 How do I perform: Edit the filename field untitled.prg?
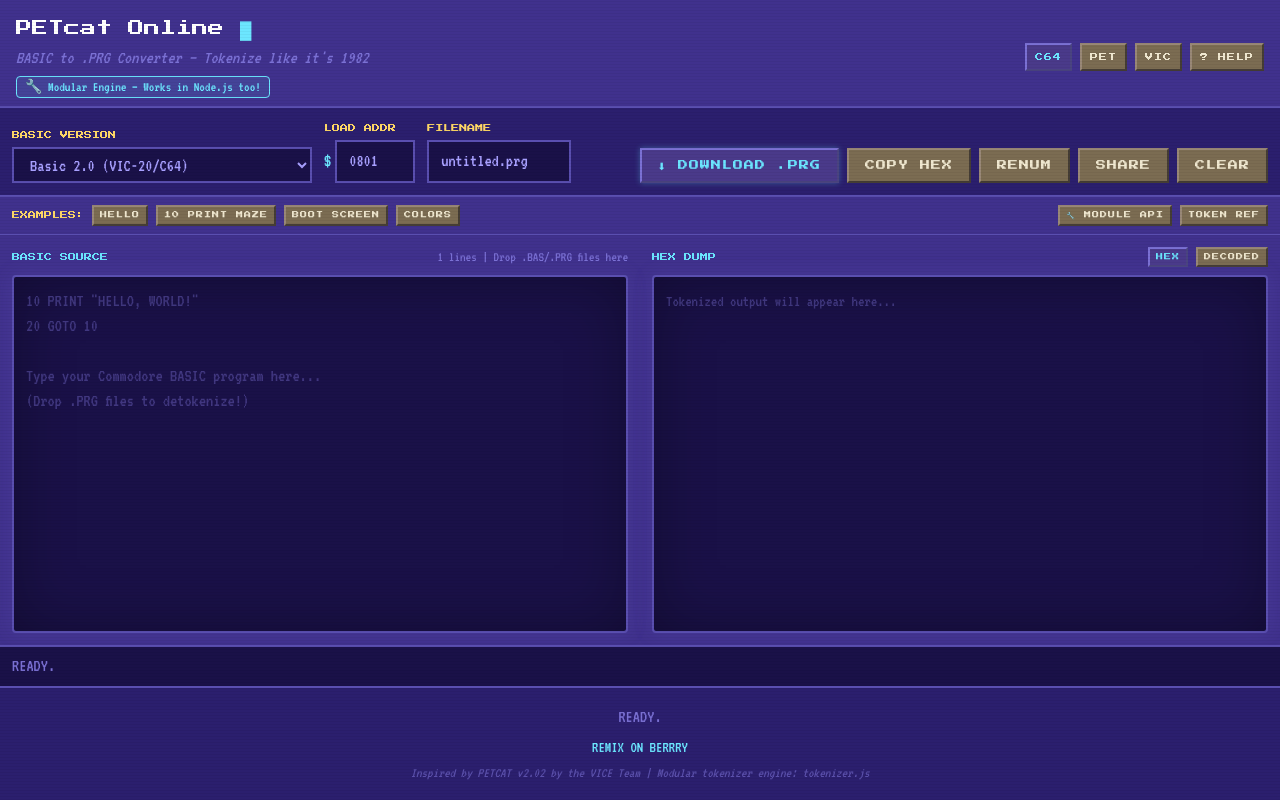click(499, 161)
